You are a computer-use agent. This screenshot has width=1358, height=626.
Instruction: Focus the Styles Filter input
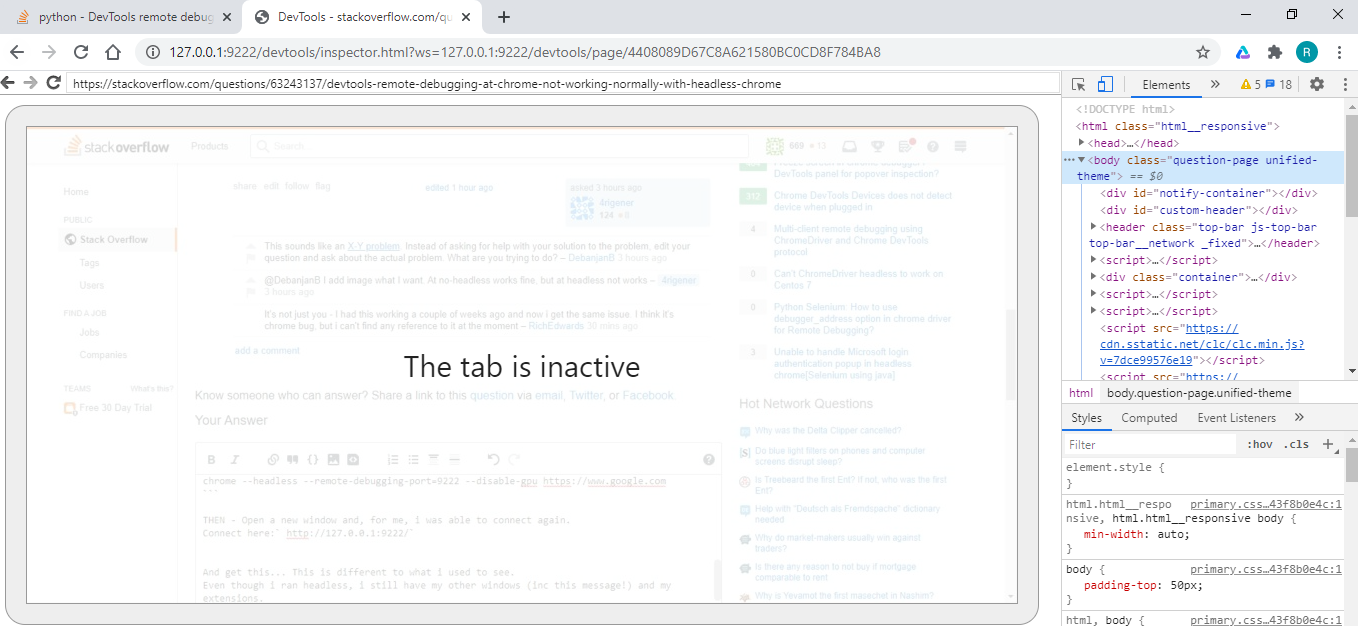tap(1150, 444)
